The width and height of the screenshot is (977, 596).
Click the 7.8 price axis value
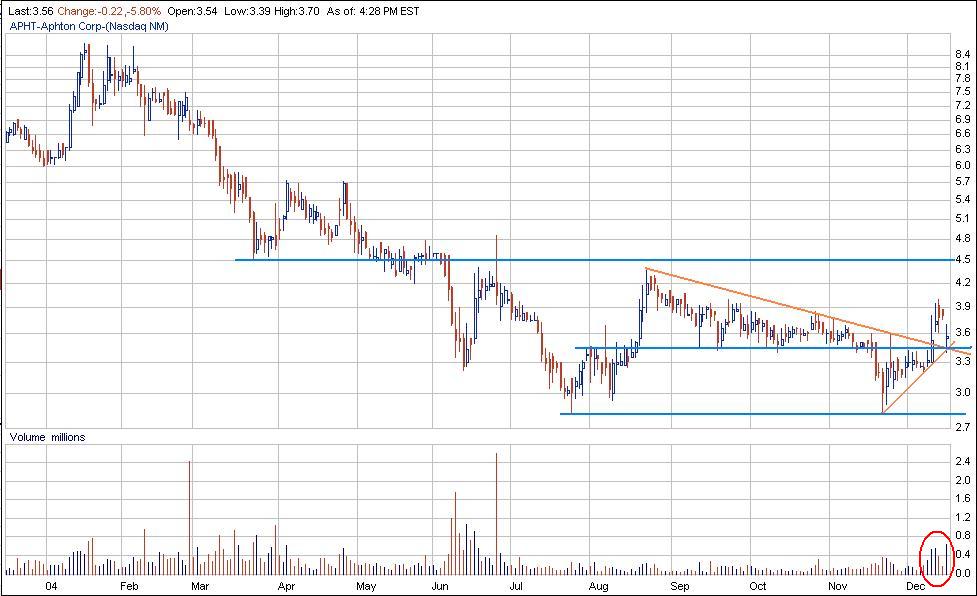pos(962,78)
